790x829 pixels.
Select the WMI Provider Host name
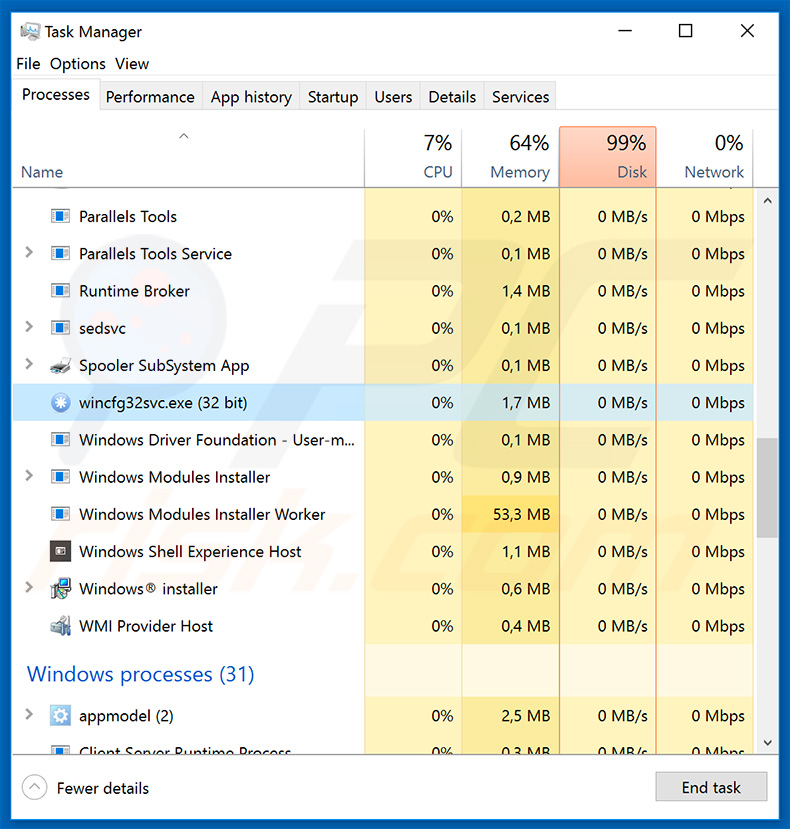(146, 627)
